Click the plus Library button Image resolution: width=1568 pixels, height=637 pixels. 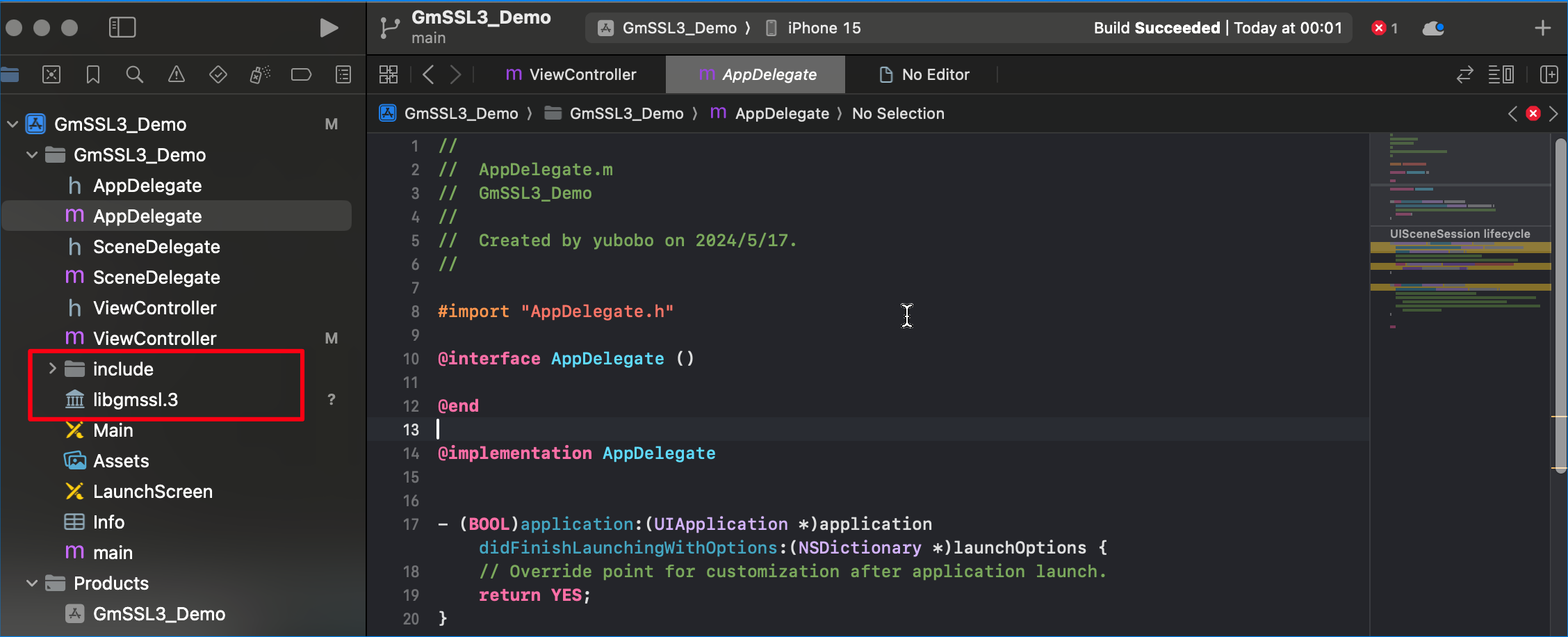click(x=1543, y=28)
